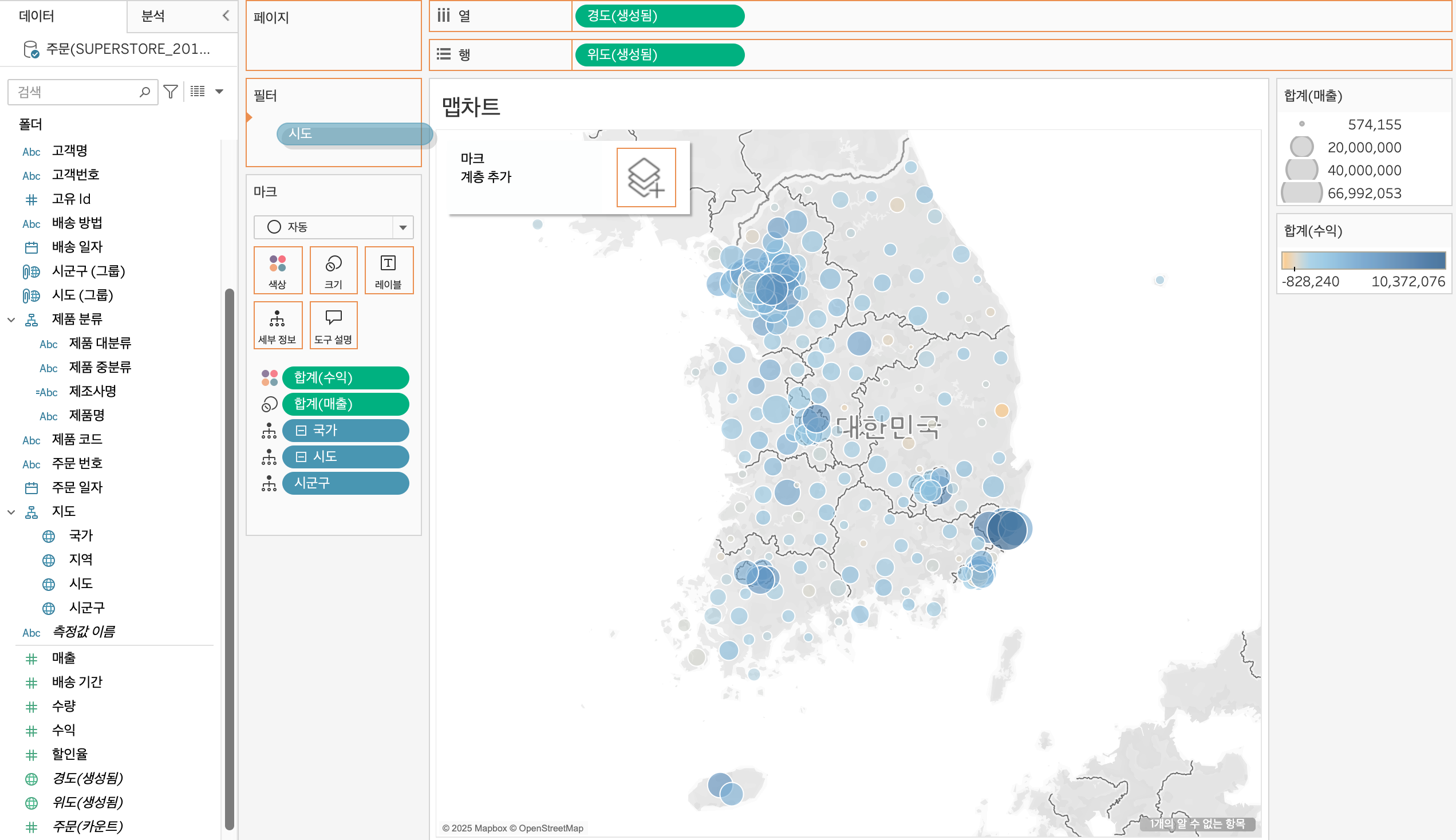Click the 크기 (Size) marks card button
This screenshot has height=840, width=1456.
[333, 270]
